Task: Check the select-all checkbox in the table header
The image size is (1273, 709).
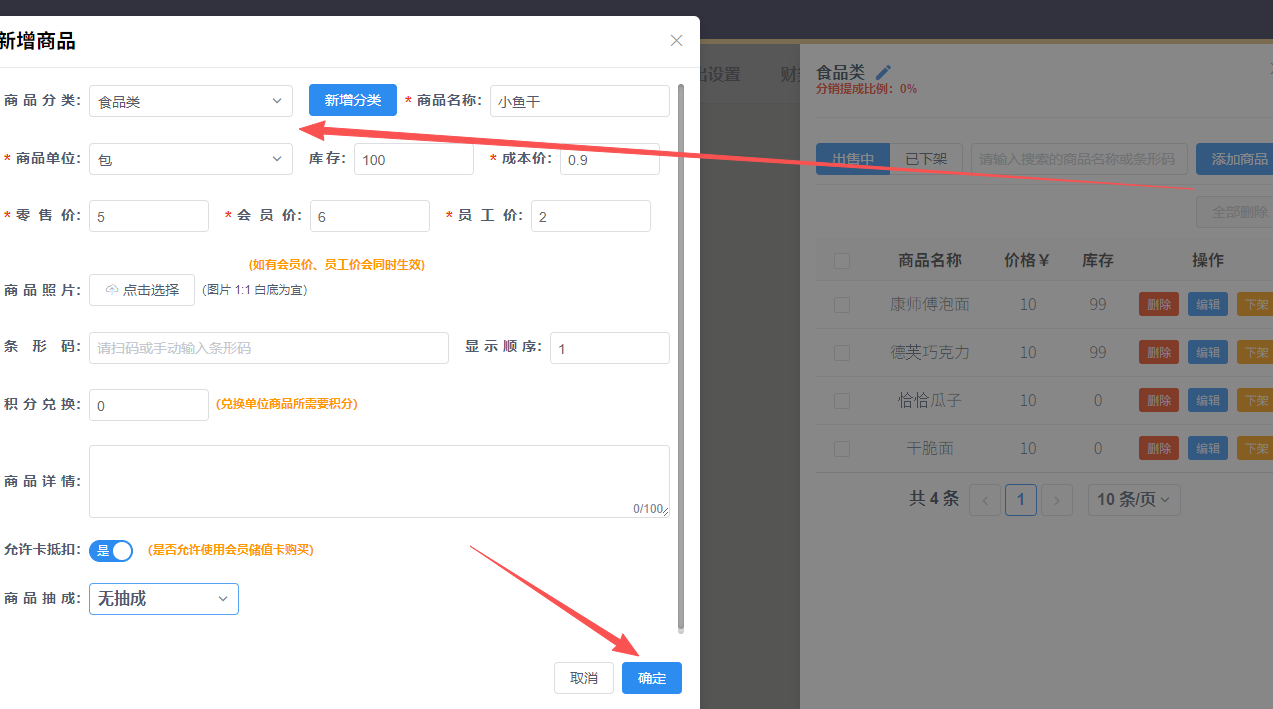Action: pyautogui.click(x=841, y=259)
